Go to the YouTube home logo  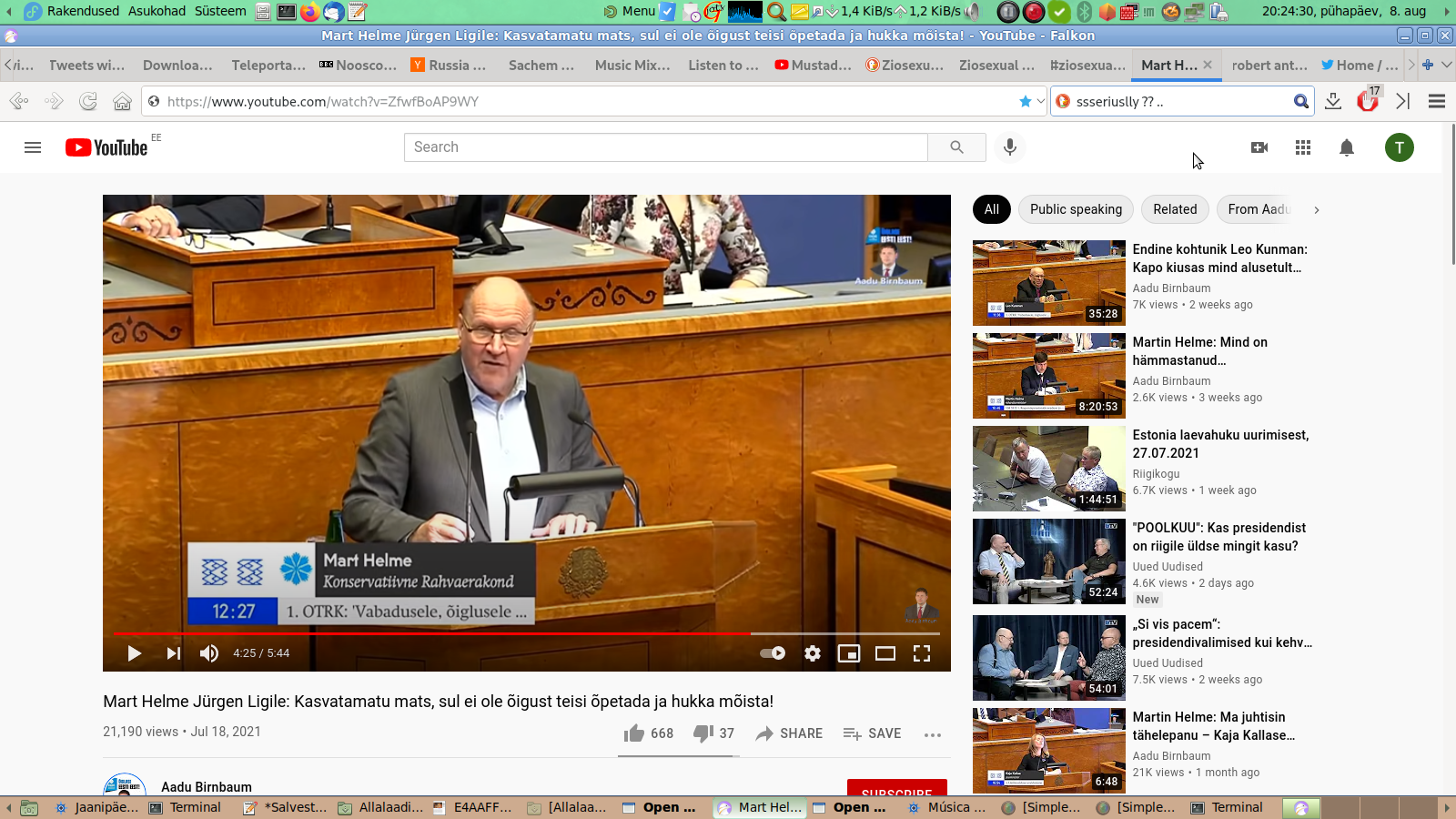pos(106,147)
